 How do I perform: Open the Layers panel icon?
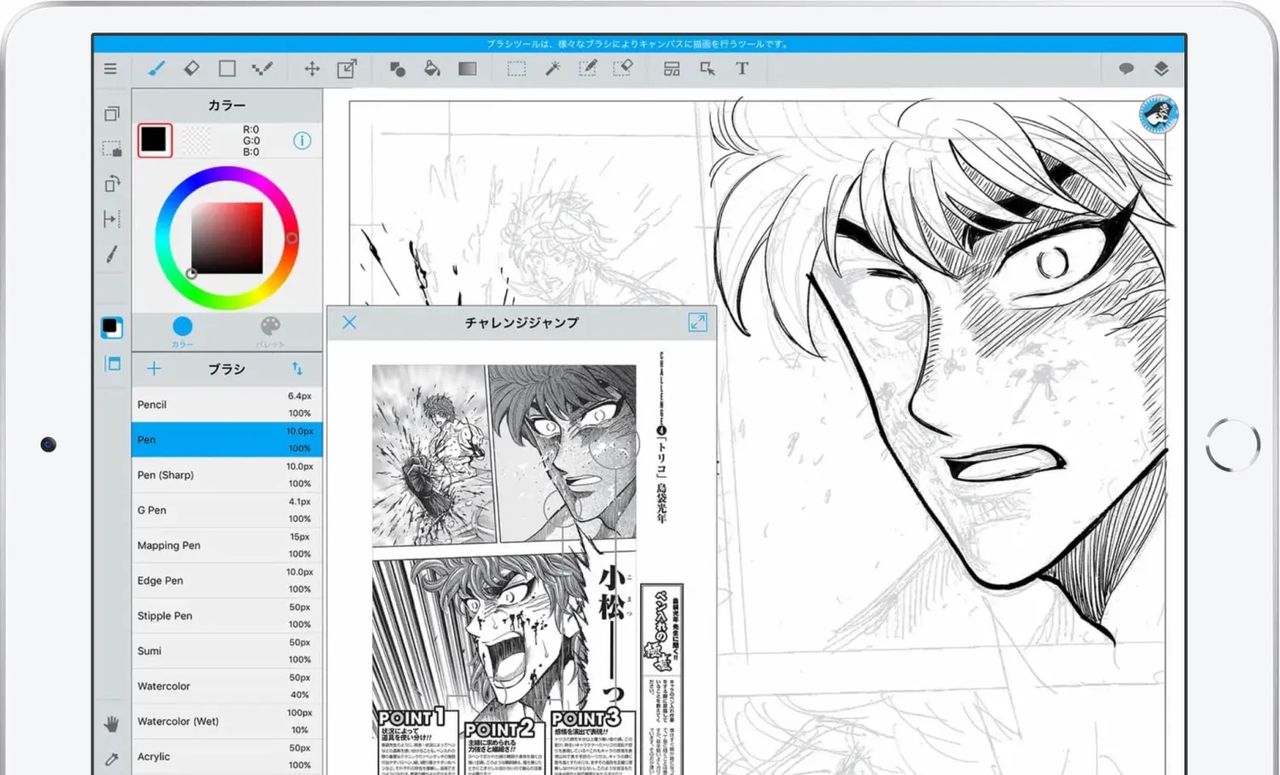[1161, 69]
